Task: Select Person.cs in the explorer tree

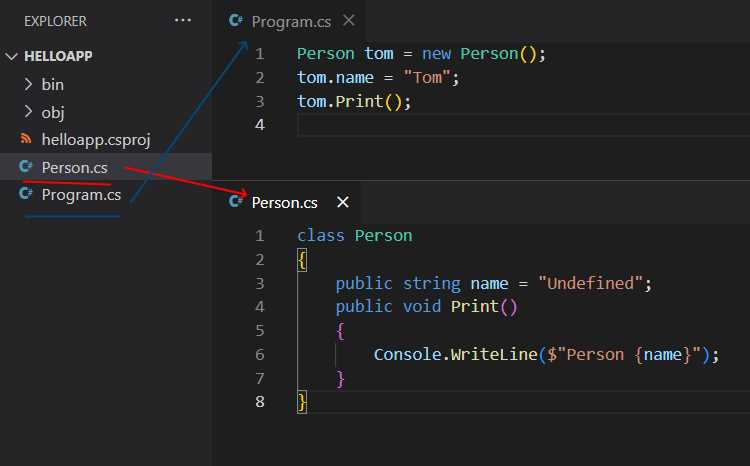Action: pyautogui.click(x=106, y=167)
